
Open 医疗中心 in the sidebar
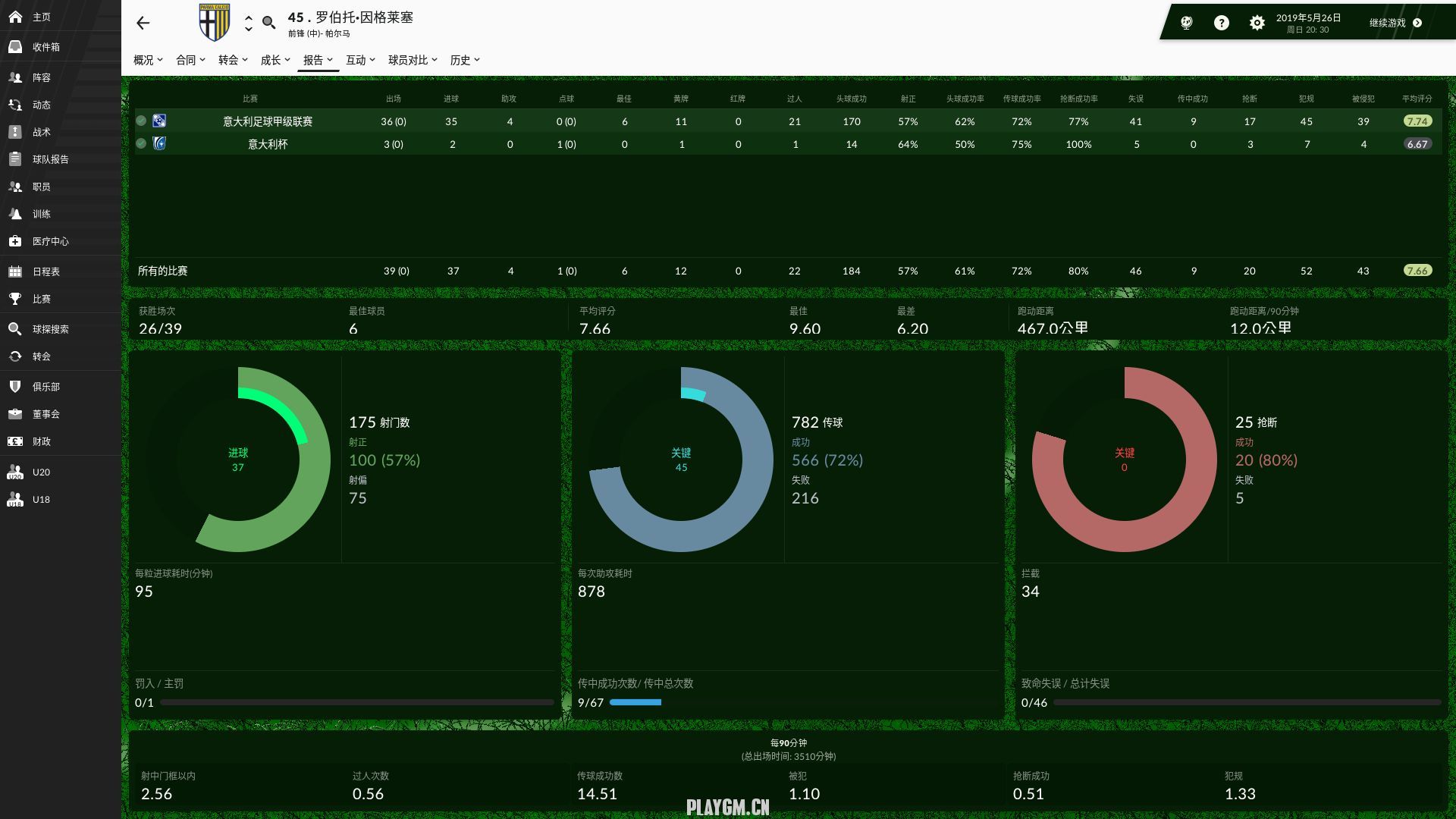click(x=50, y=241)
